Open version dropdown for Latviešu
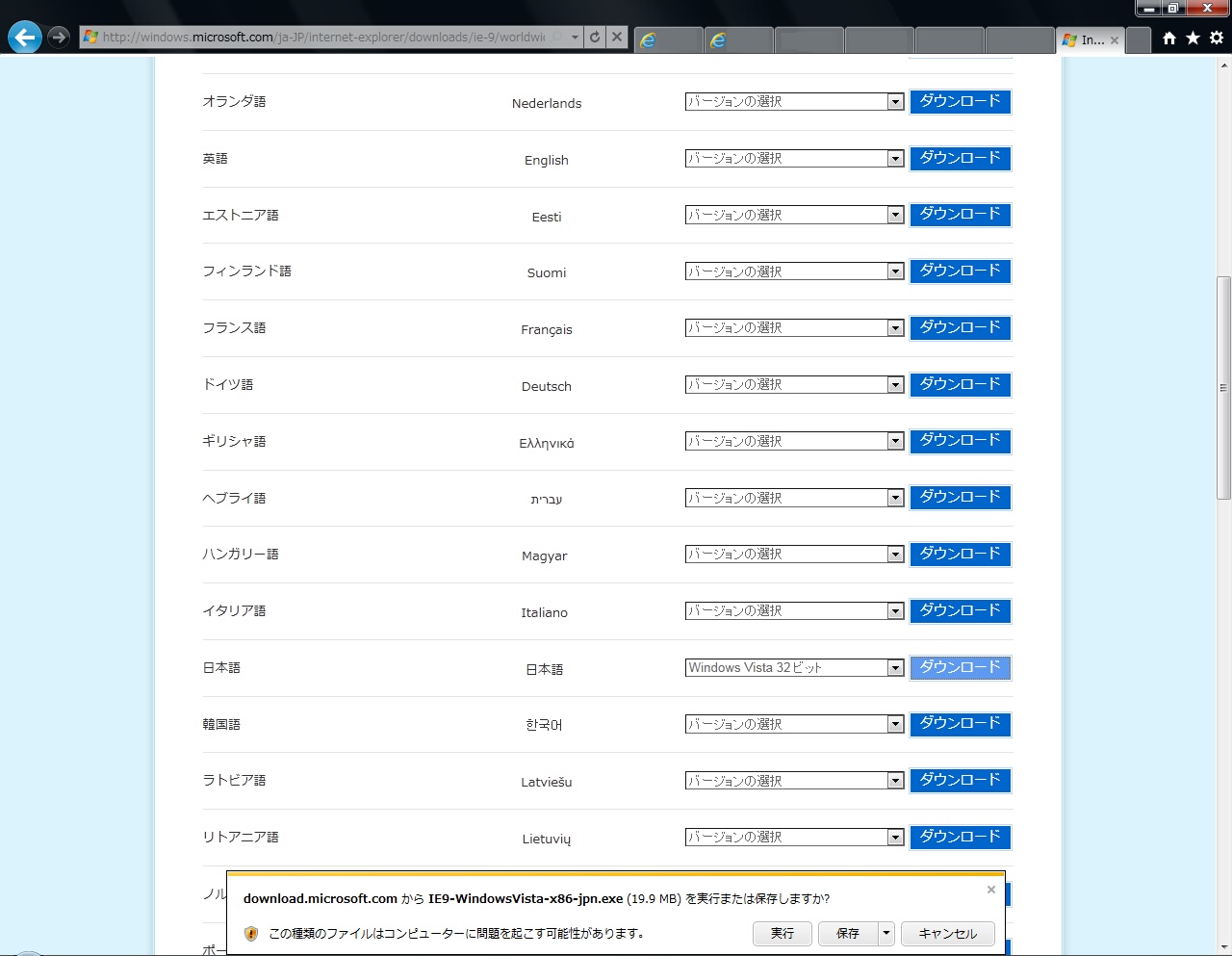This screenshot has height=956, width=1232. pos(795,781)
